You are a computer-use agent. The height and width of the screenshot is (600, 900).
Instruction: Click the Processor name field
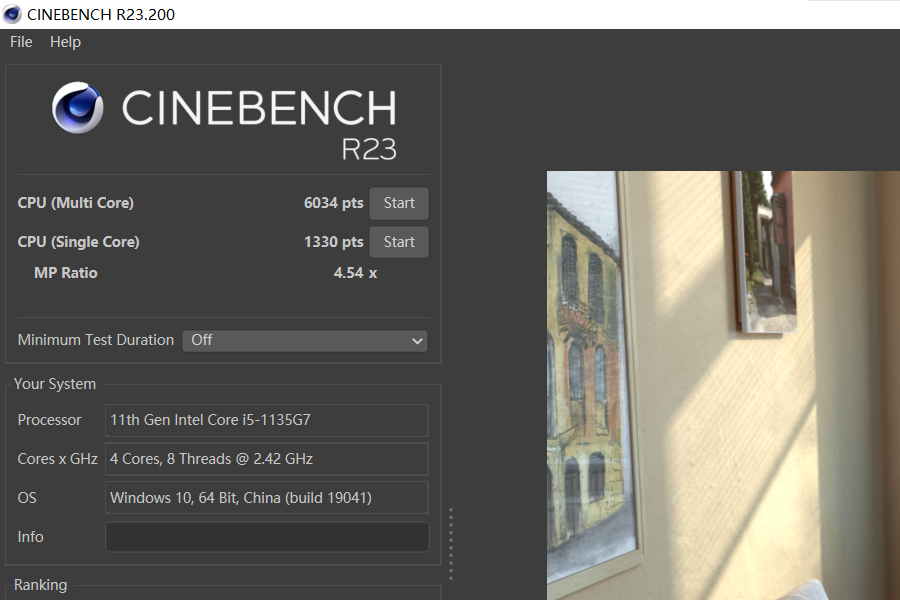(267, 420)
